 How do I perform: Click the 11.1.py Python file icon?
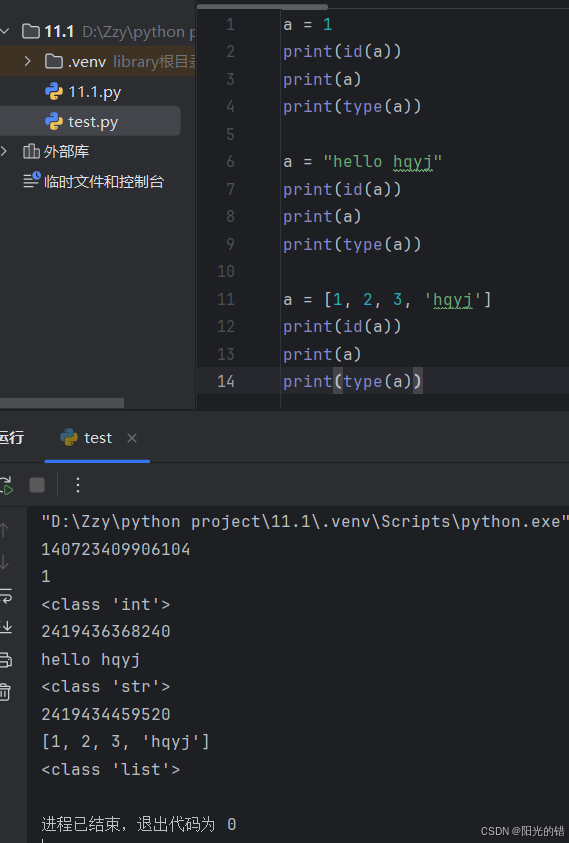pos(54,91)
